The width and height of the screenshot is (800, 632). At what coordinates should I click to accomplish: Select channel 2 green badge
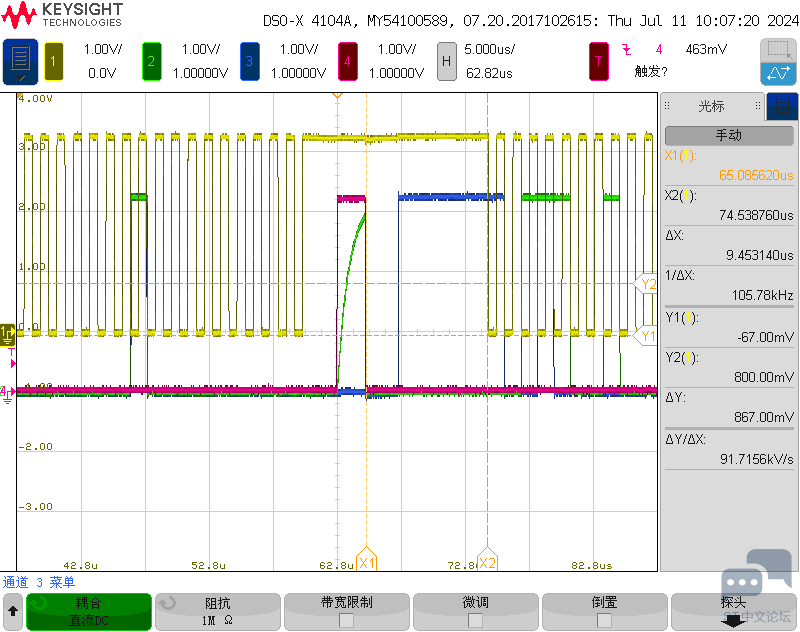pos(152,62)
